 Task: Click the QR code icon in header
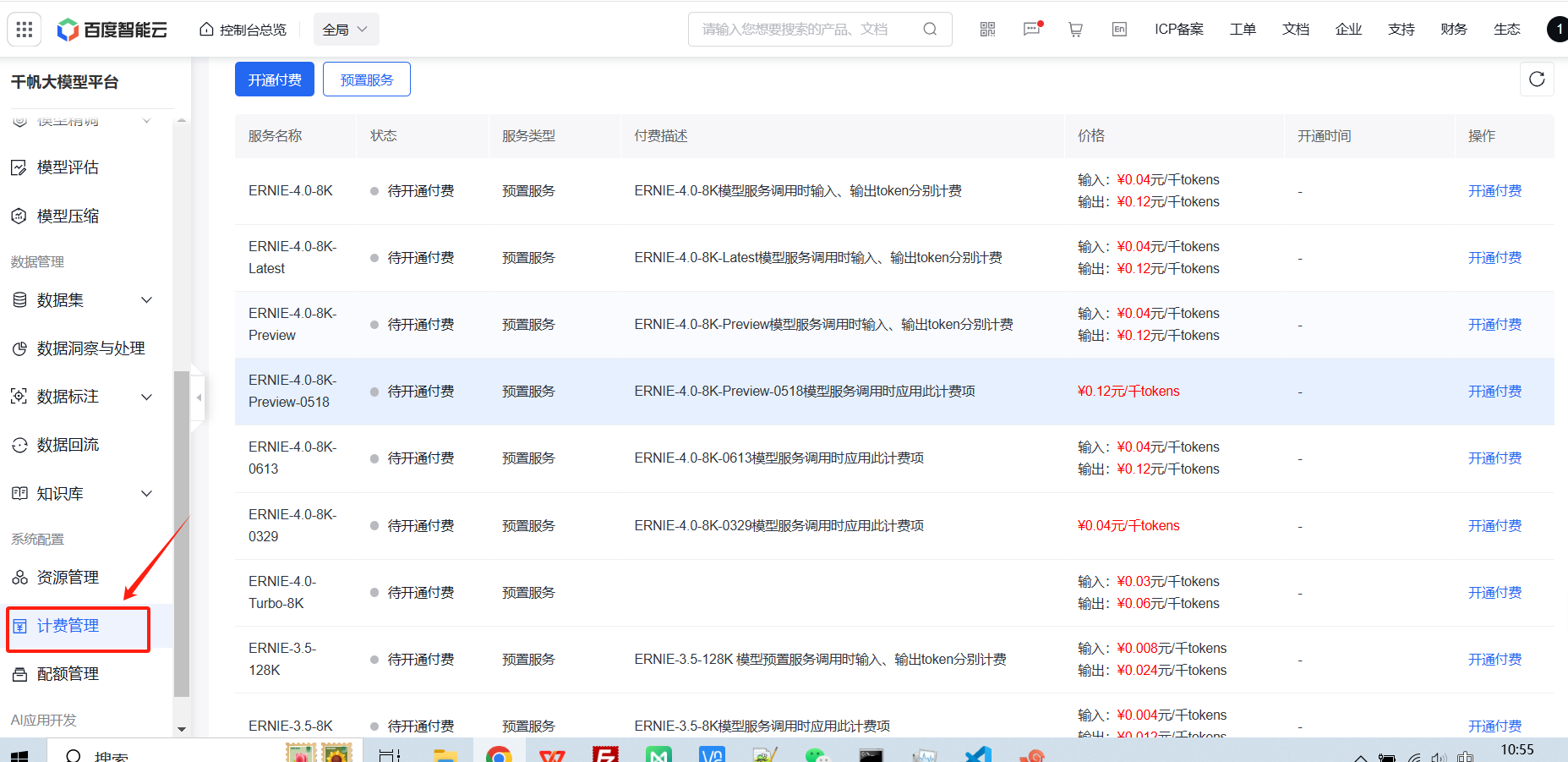(x=987, y=30)
